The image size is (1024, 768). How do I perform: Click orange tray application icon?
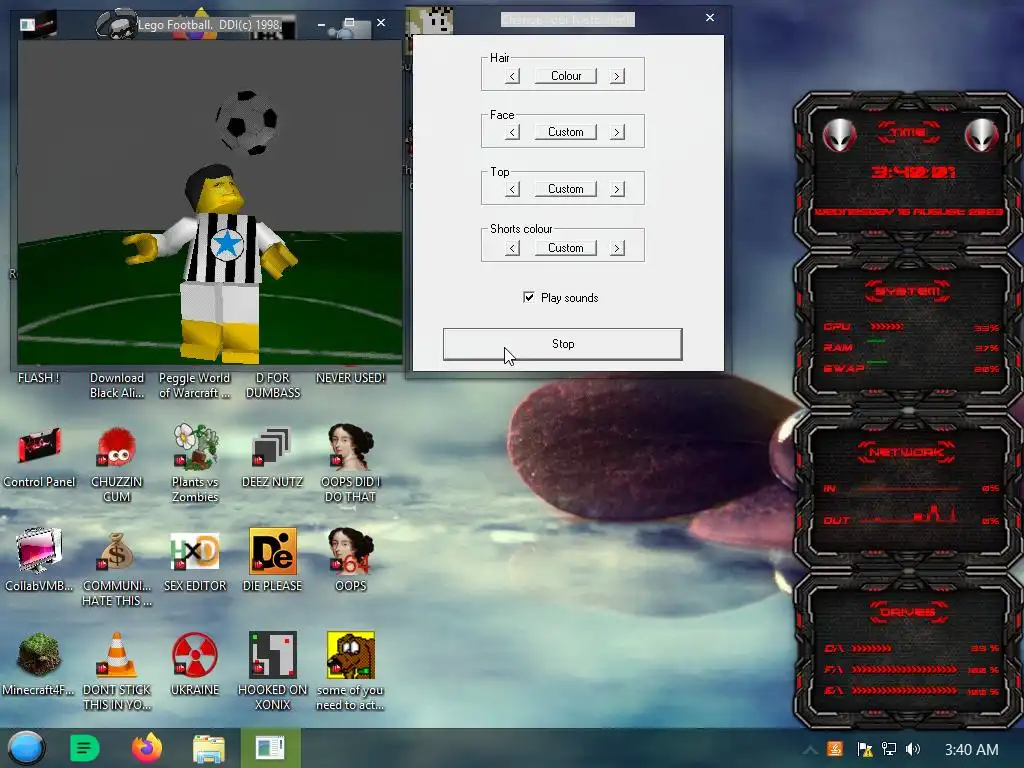(835, 749)
